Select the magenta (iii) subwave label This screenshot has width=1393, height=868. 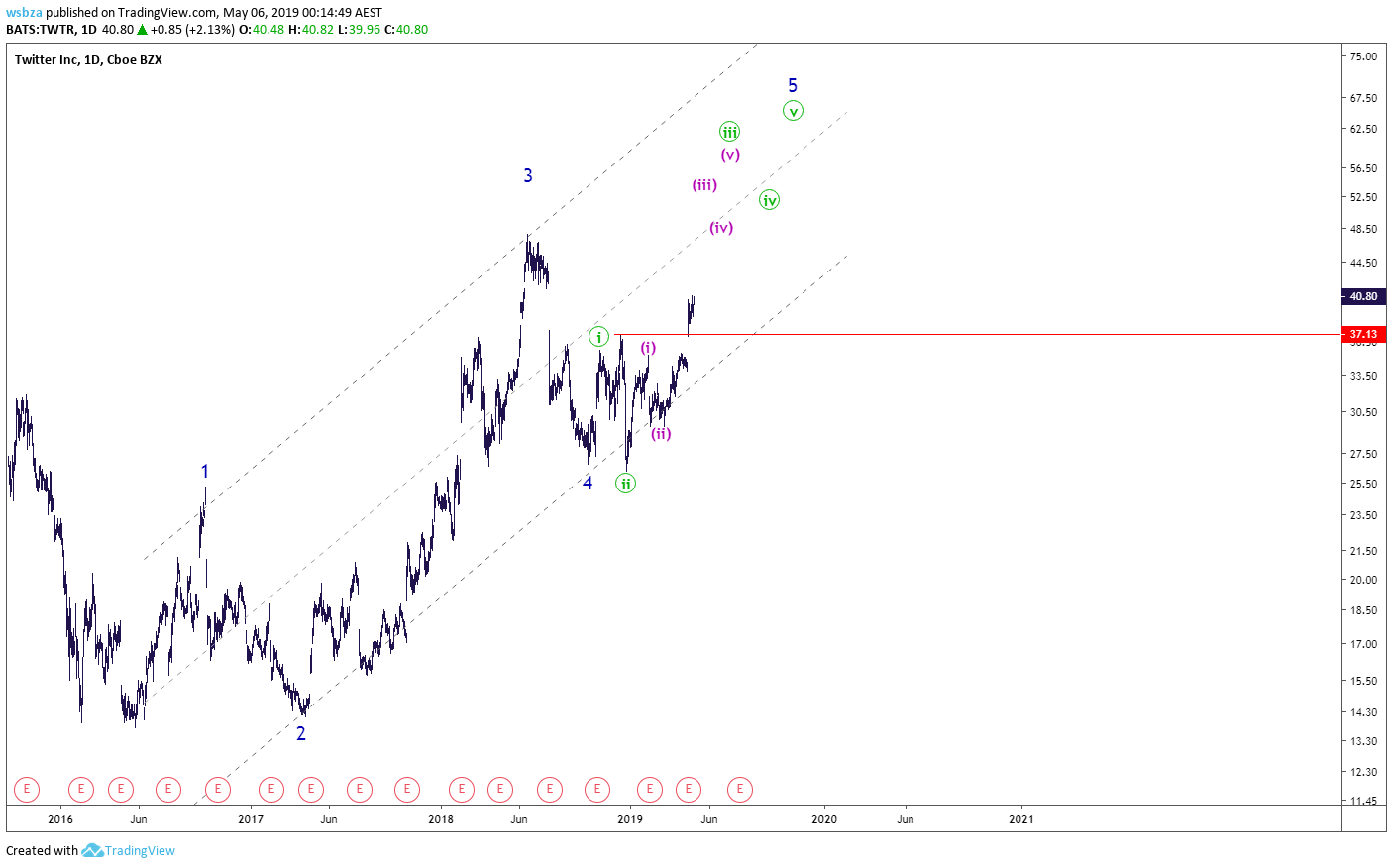(x=704, y=185)
